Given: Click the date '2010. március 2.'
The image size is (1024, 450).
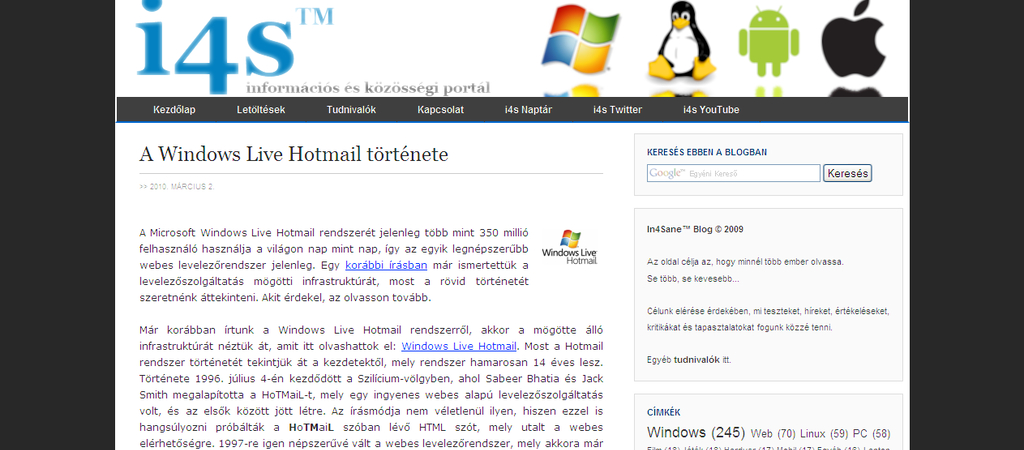Looking at the screenshot, I should (182, 187).
